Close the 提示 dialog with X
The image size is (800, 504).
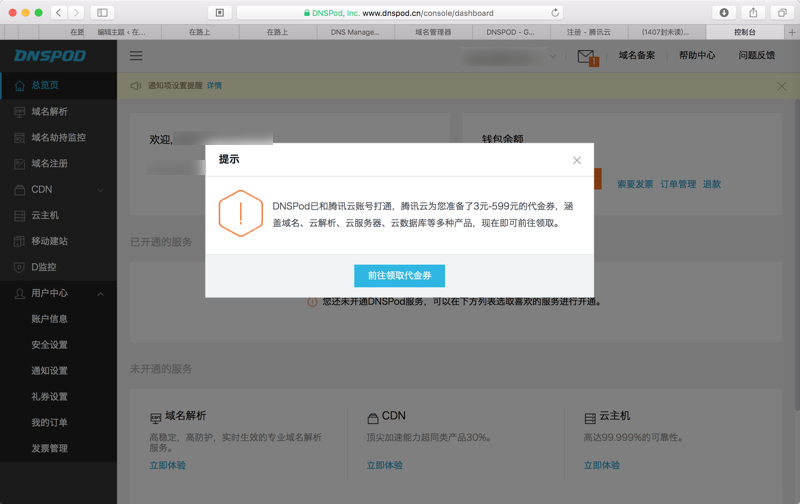[x=577, y=160]
